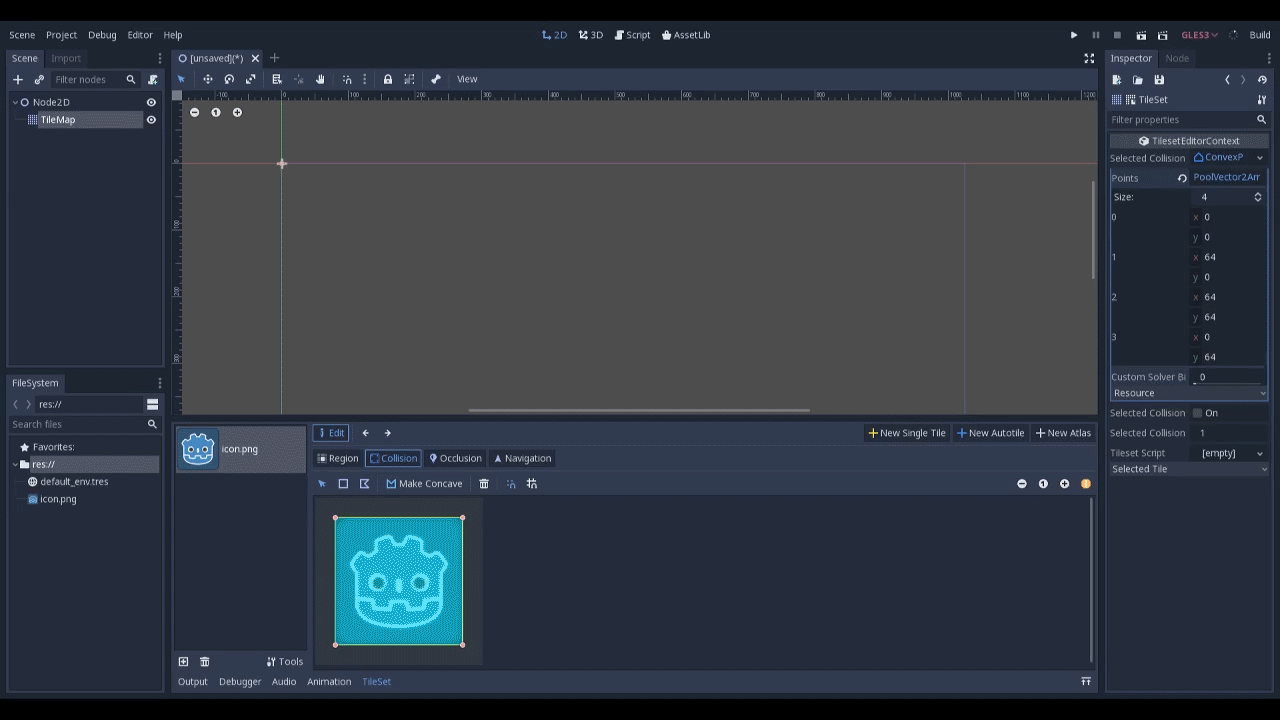The width and height of the screenshot is (1280, 720).
Task: Click the New Single Tile button
Action: click(906, 433)
